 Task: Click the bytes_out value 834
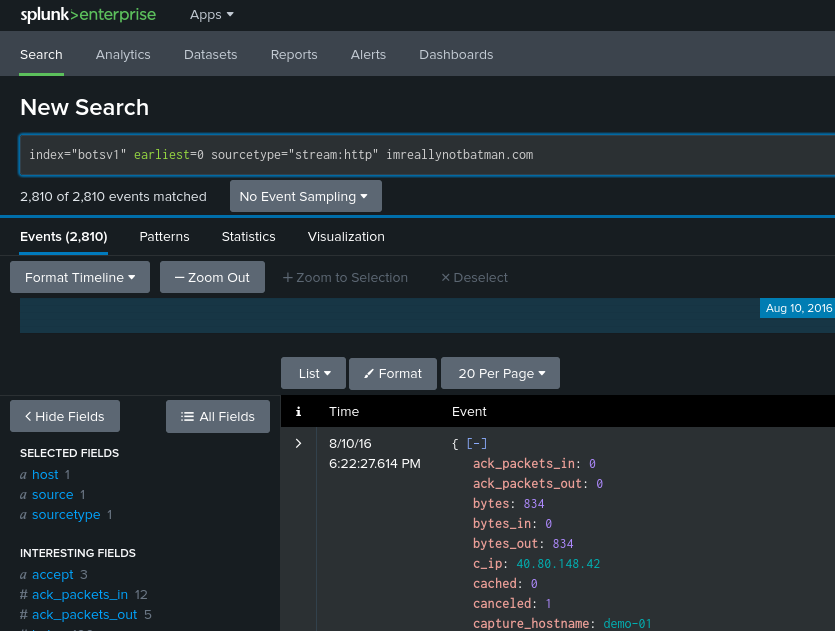point(563,544)
